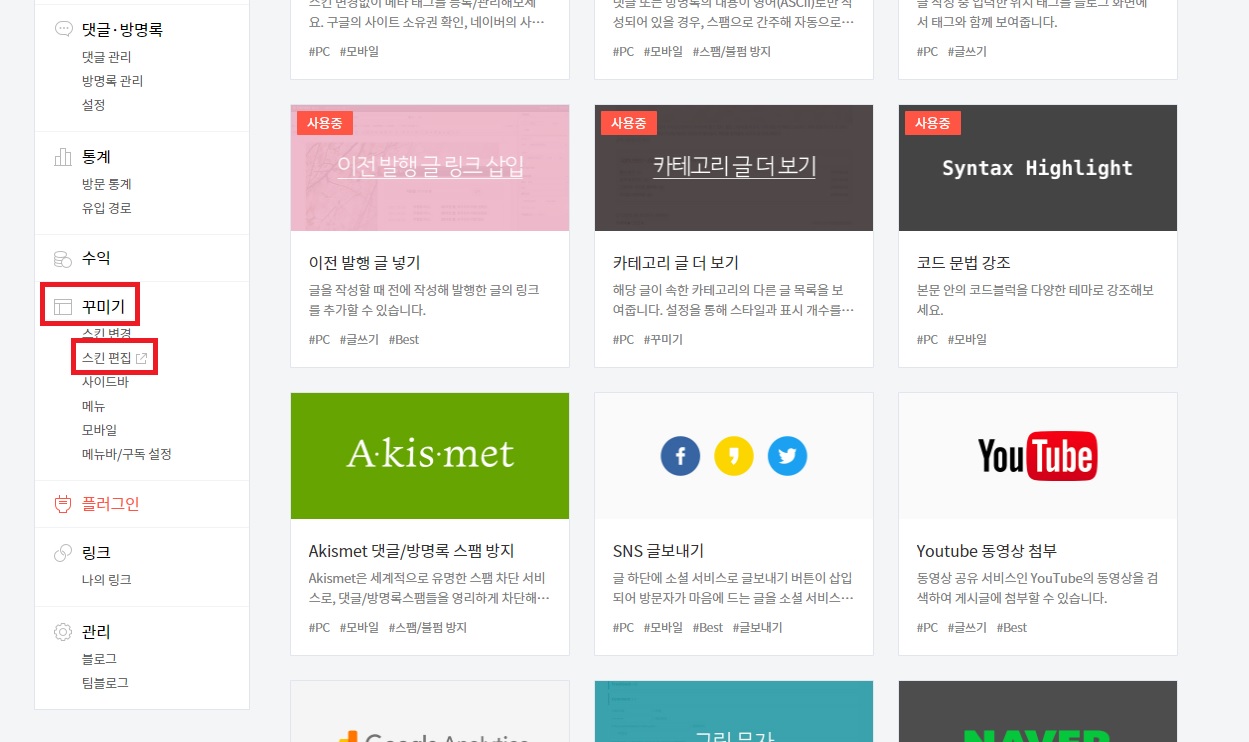Click Akismet 댓글/방명록 스팸 방지 title
This screenshot has height=742, width=1249.
pos(411,551)
